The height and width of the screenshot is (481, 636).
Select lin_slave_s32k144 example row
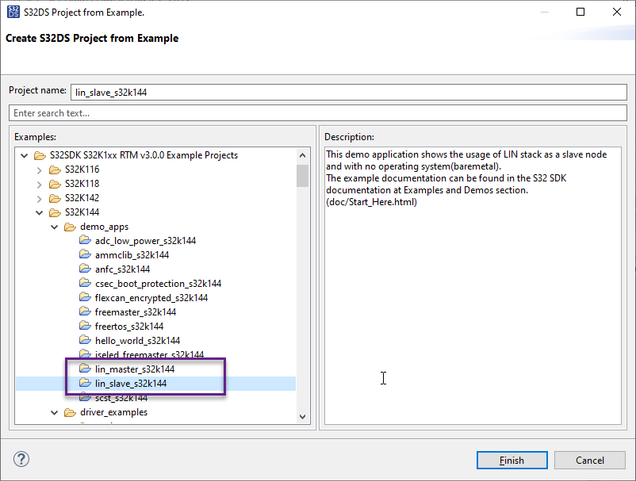[156, 383]
